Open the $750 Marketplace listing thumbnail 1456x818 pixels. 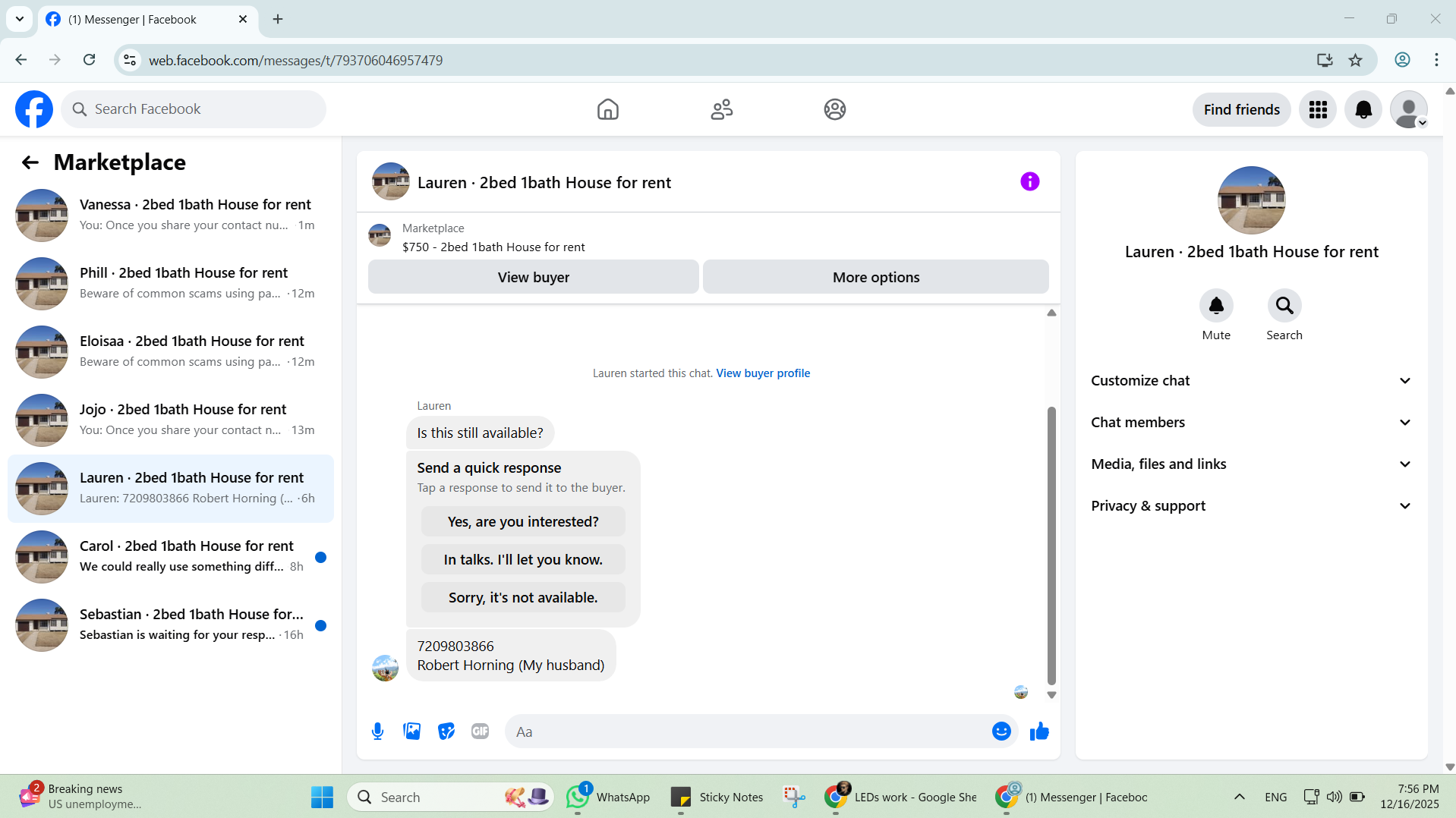380,235
